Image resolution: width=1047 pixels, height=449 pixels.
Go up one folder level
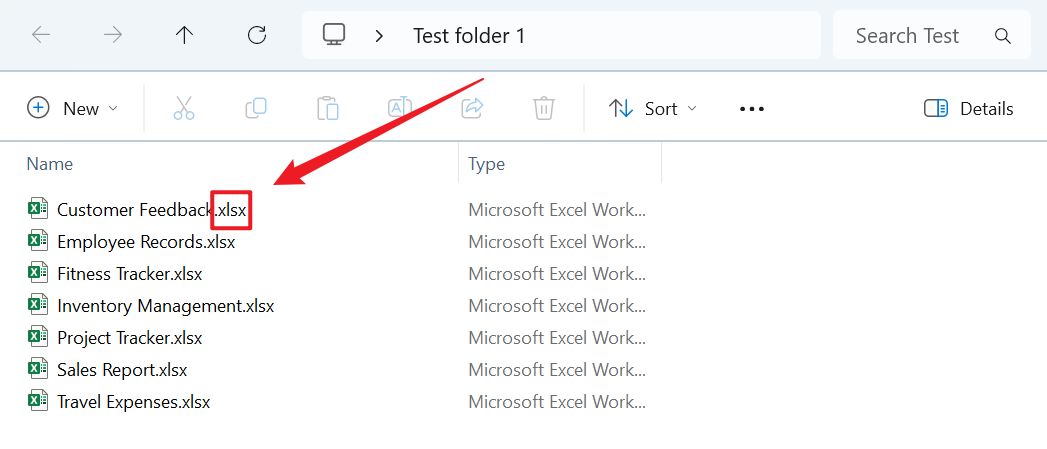(185, 36)
